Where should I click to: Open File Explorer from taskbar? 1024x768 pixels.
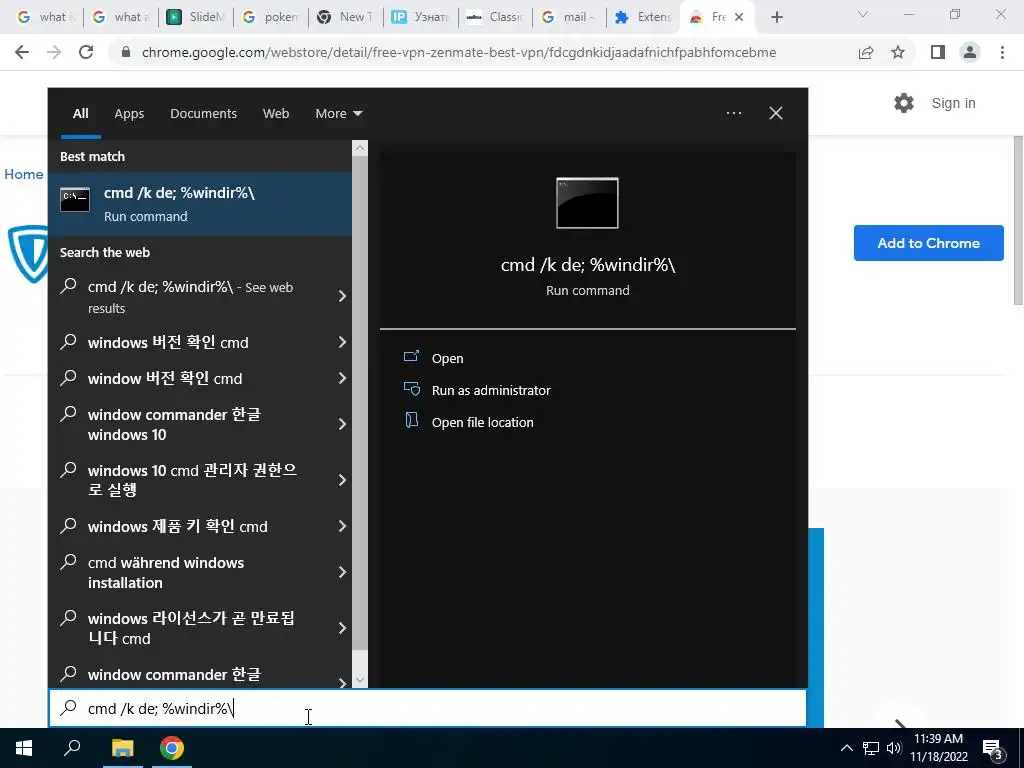(x=122, y=748)
